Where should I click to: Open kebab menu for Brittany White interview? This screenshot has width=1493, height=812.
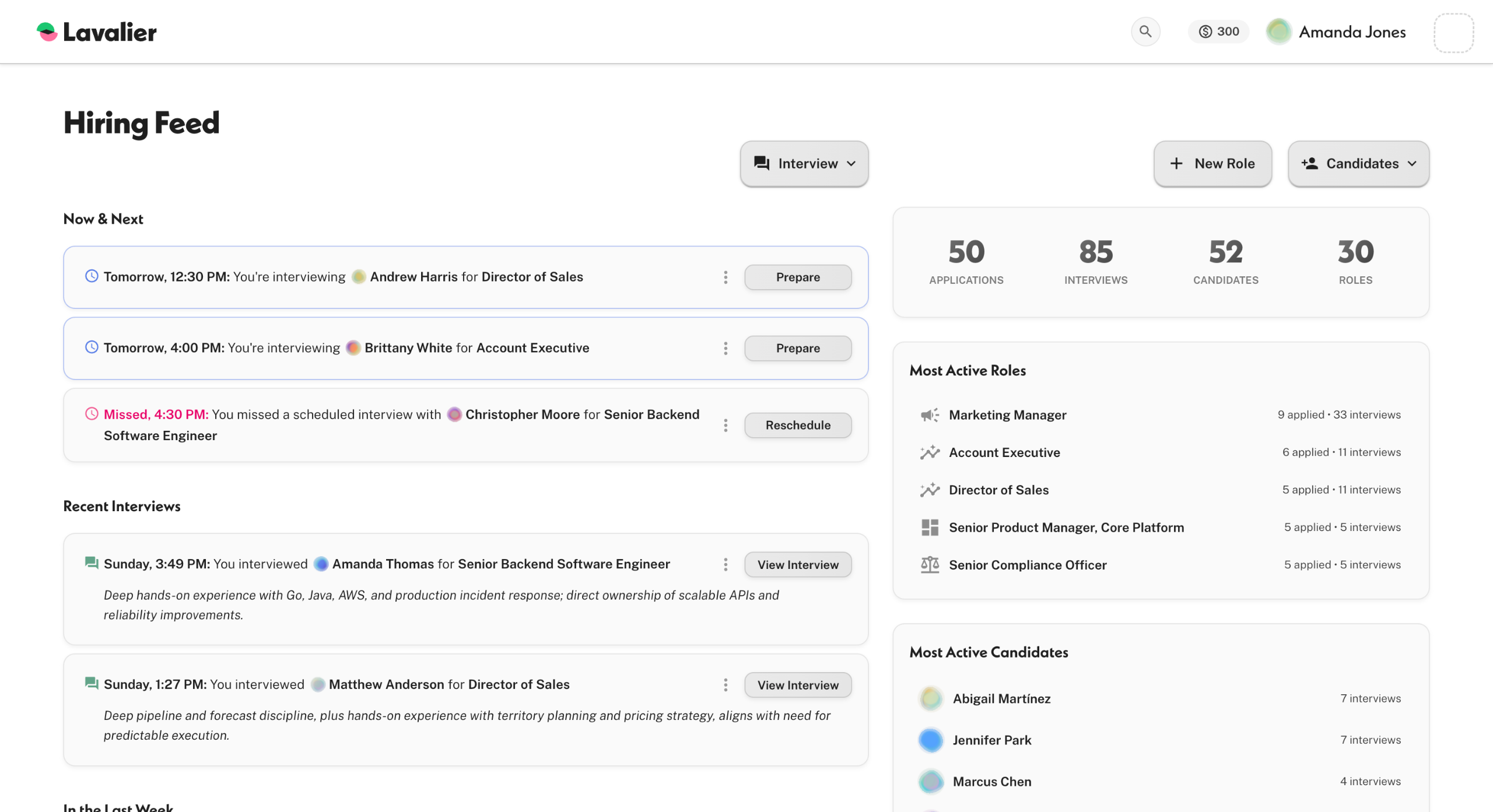pyautogui.click(x=726, y=349)
